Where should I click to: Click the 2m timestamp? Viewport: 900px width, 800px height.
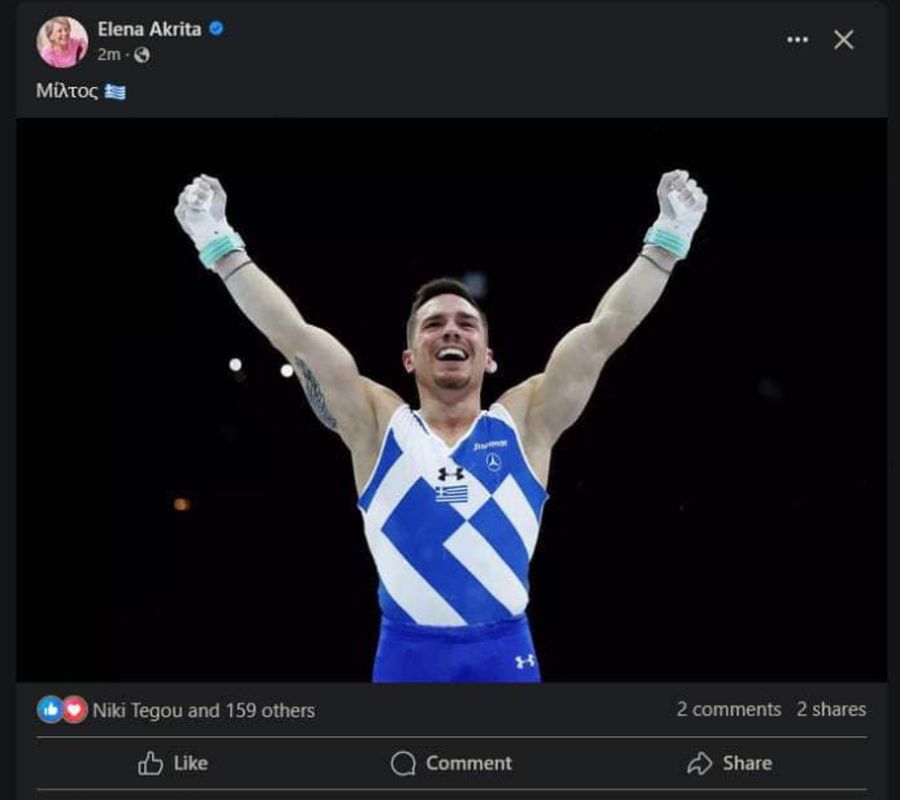tap(108, 56)
